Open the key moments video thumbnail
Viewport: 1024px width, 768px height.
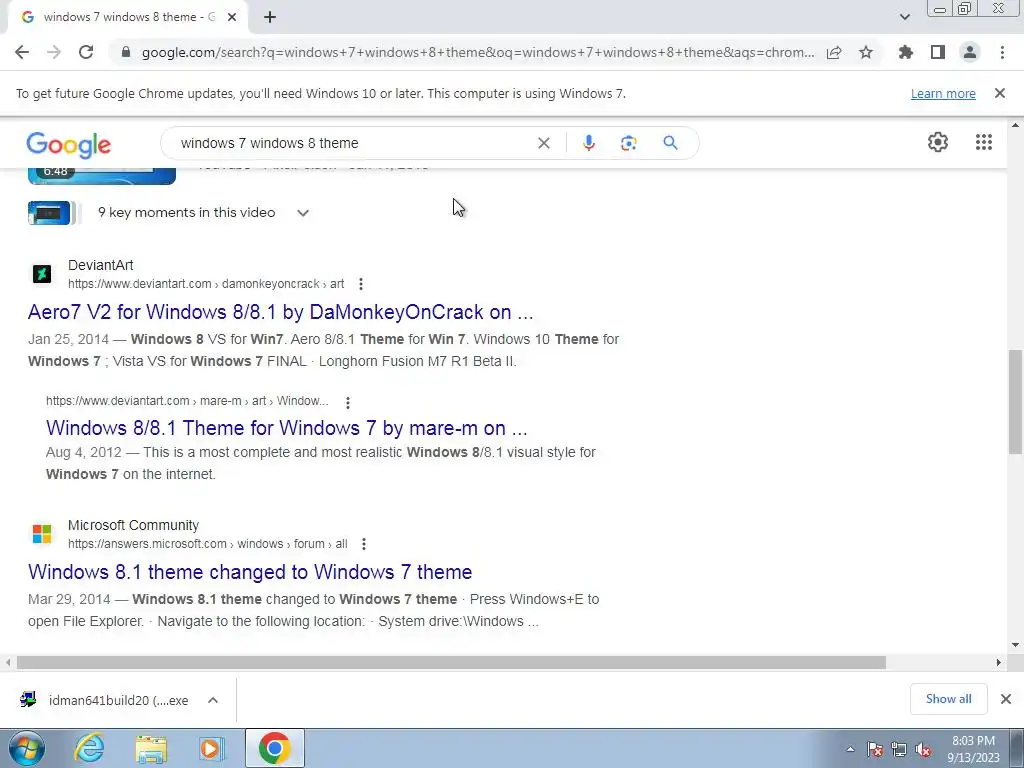[49, 213]
